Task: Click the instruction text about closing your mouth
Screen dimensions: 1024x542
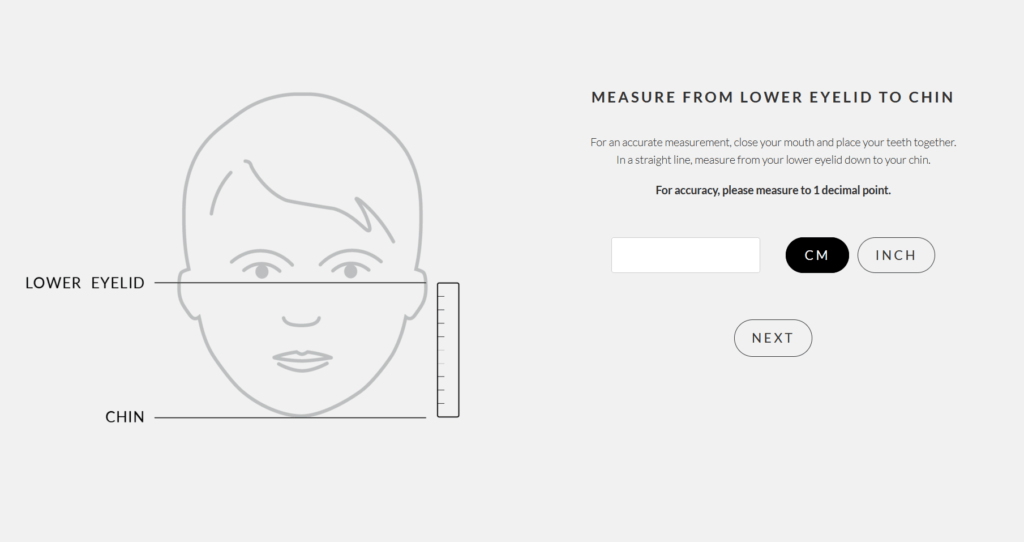Action: pyautogui.click(x=773, y=142)
